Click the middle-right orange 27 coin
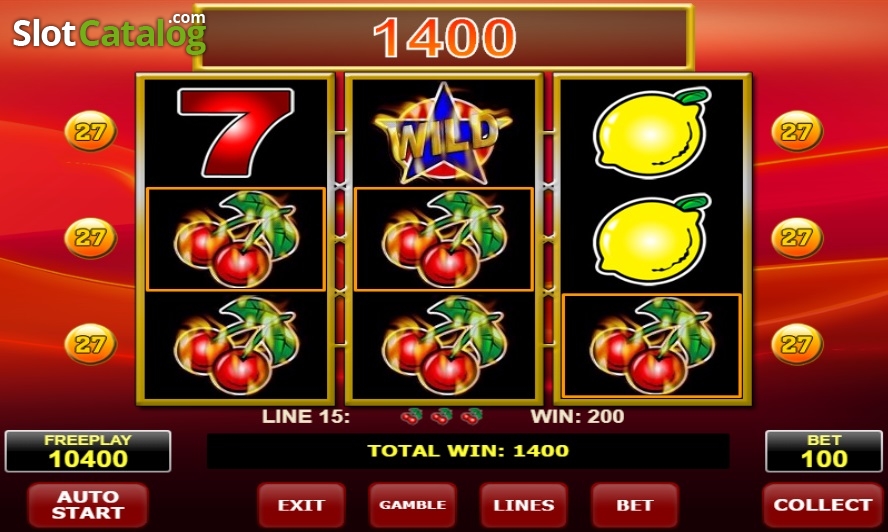 797,238
